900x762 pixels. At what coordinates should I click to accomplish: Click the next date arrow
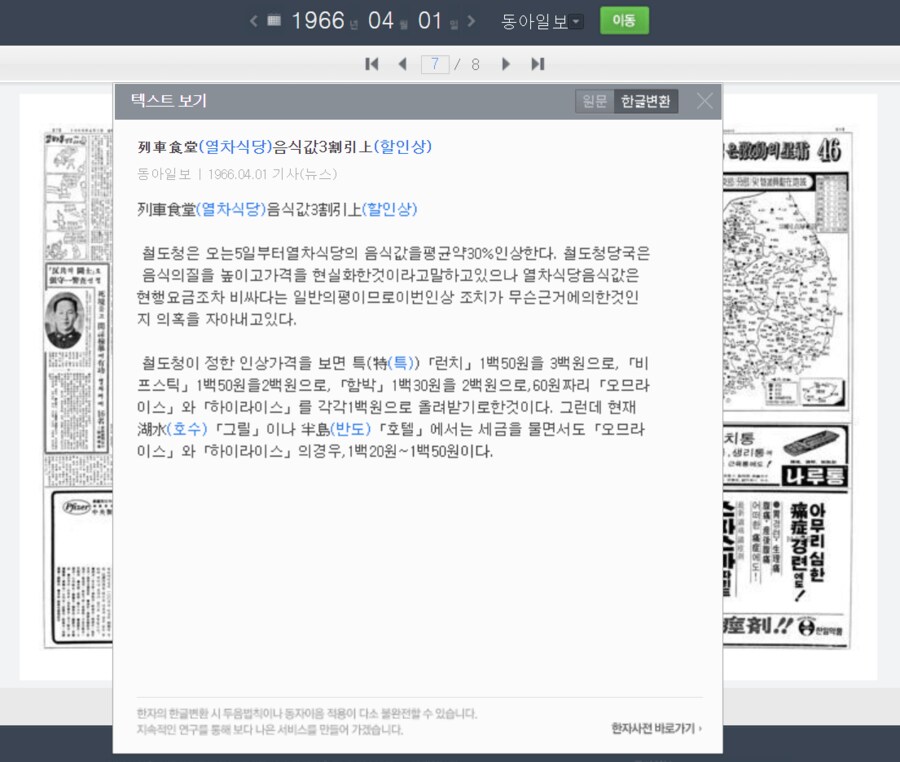click(x=472, y=20)
